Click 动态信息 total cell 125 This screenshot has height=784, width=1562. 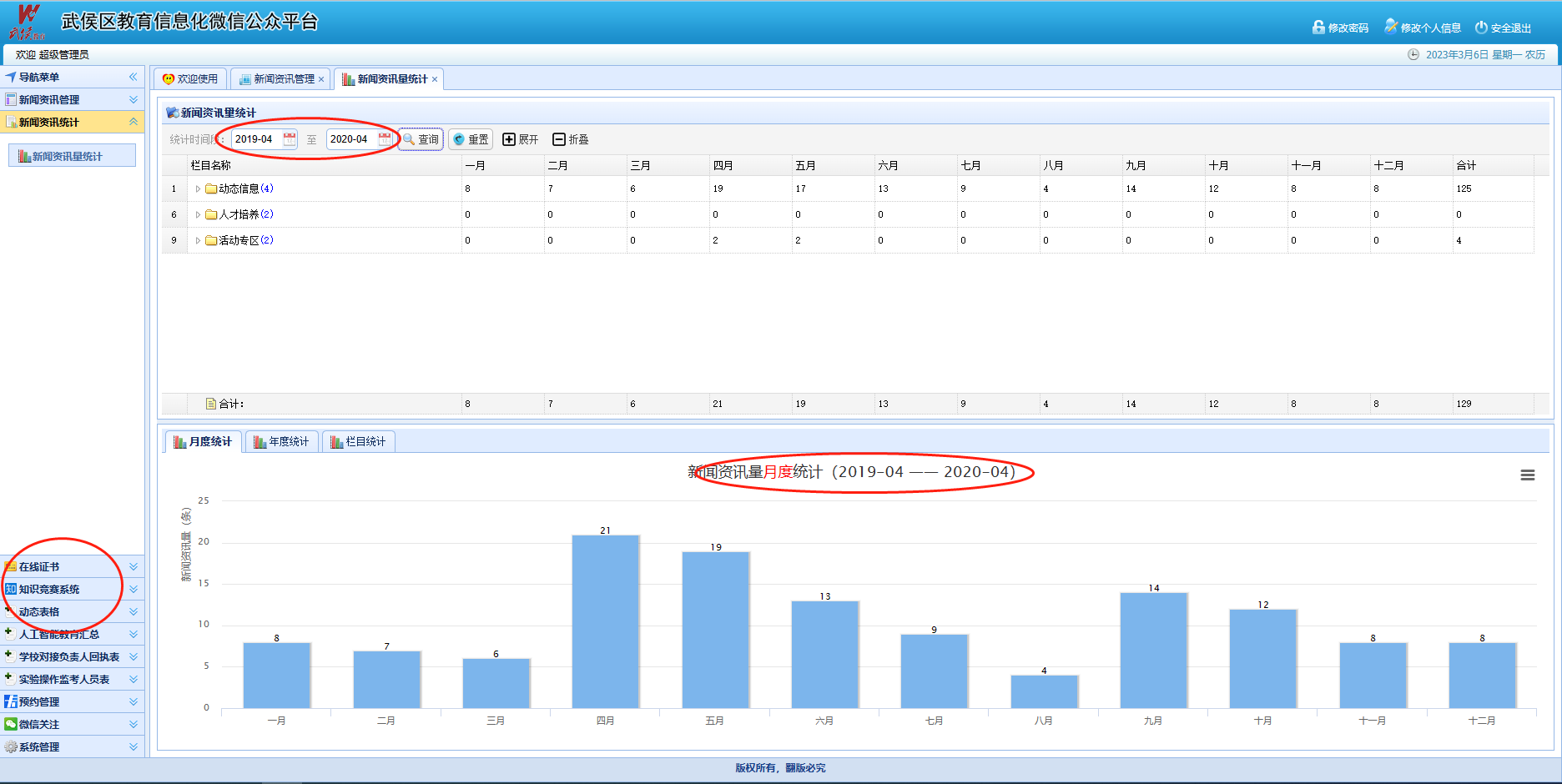1494,188
